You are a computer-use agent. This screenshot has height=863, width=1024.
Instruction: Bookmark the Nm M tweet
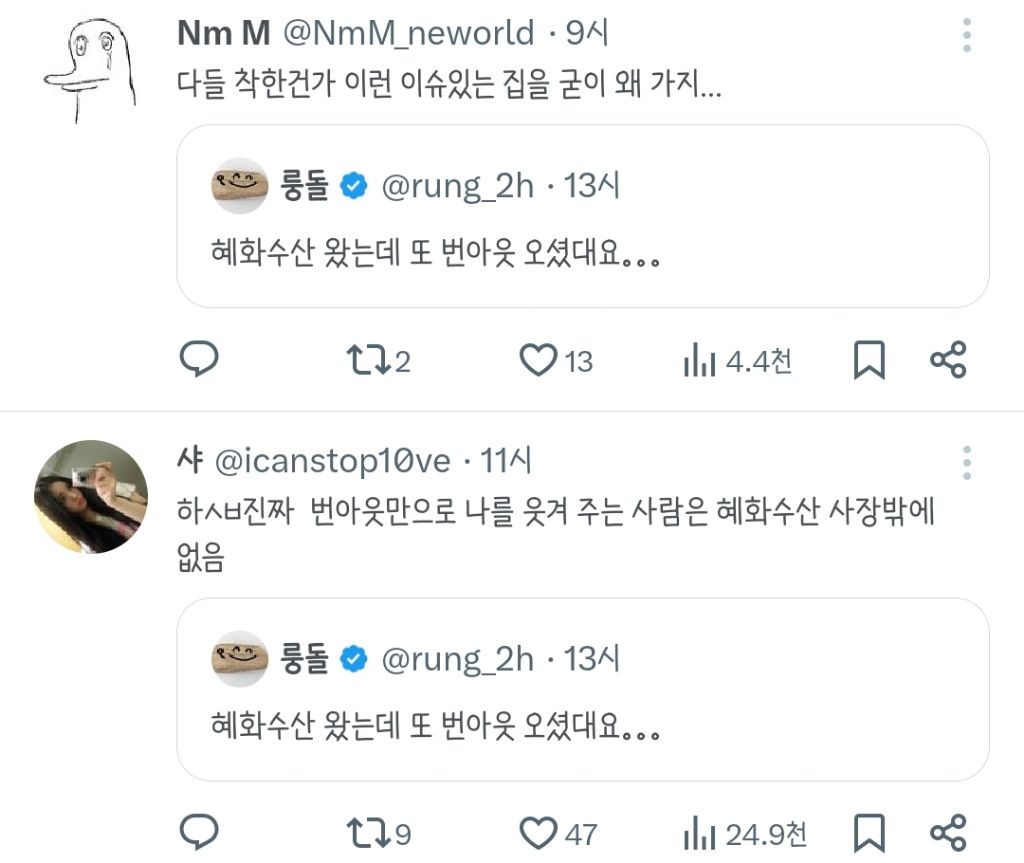tap(869, 361)
